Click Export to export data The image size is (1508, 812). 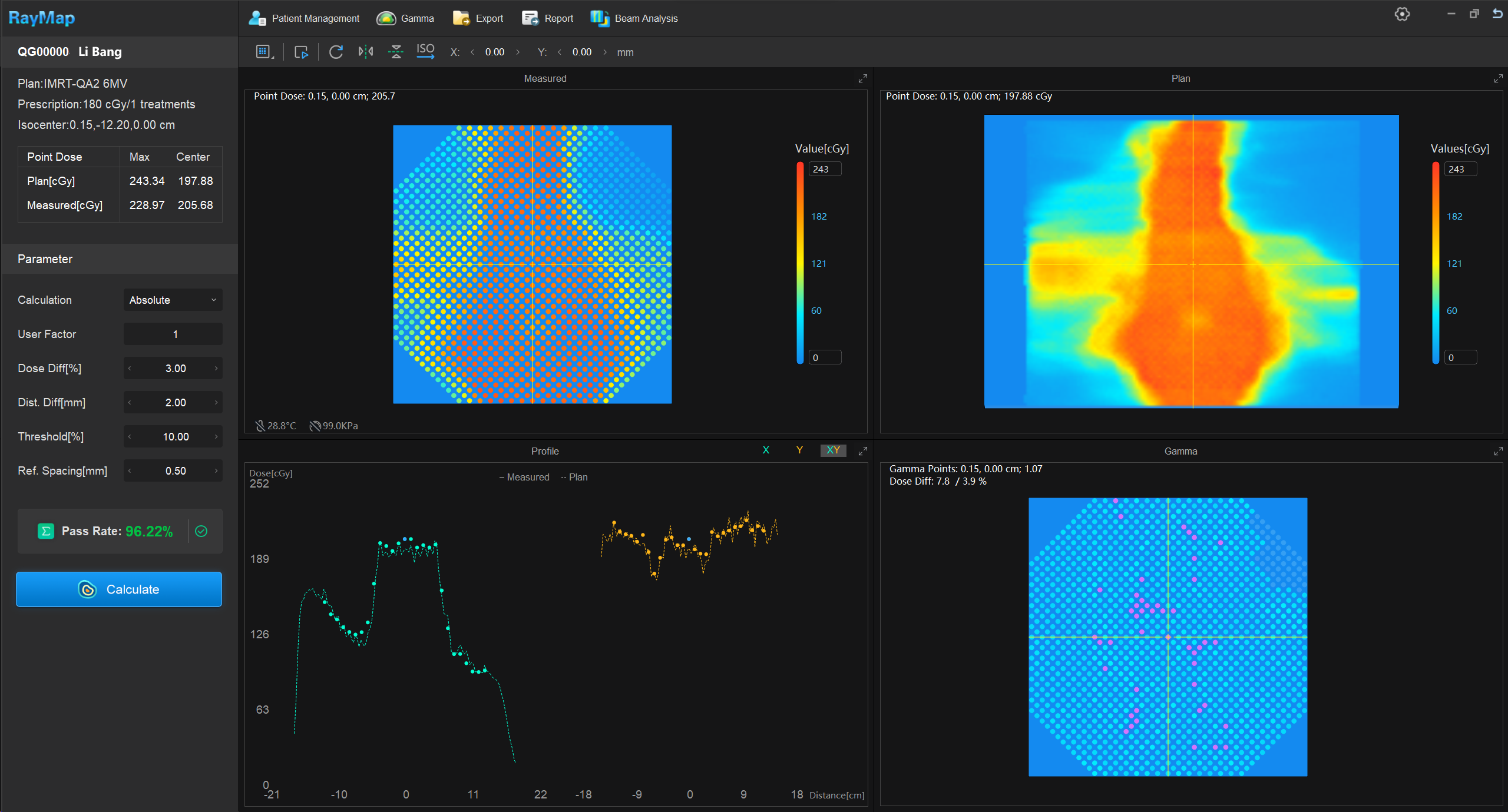[x=478, y=18]
